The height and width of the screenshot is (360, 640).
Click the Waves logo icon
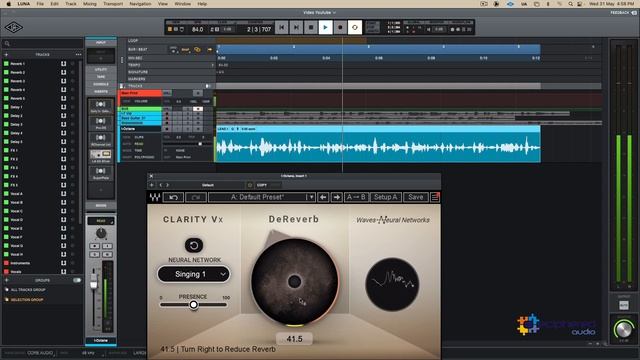point(155,197)
